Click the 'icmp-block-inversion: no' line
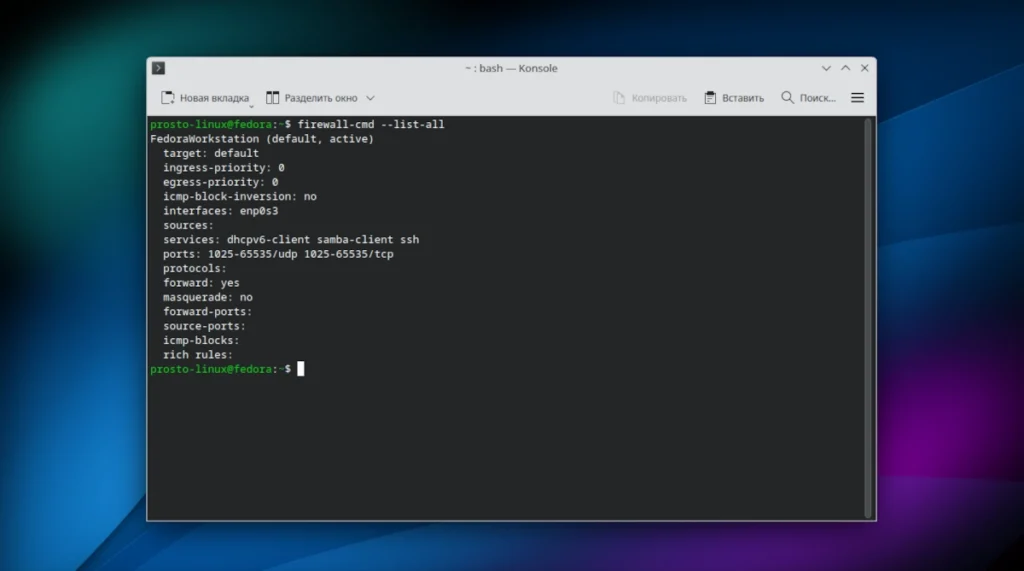Screen dimensions: 1024x571 point(240,196)
